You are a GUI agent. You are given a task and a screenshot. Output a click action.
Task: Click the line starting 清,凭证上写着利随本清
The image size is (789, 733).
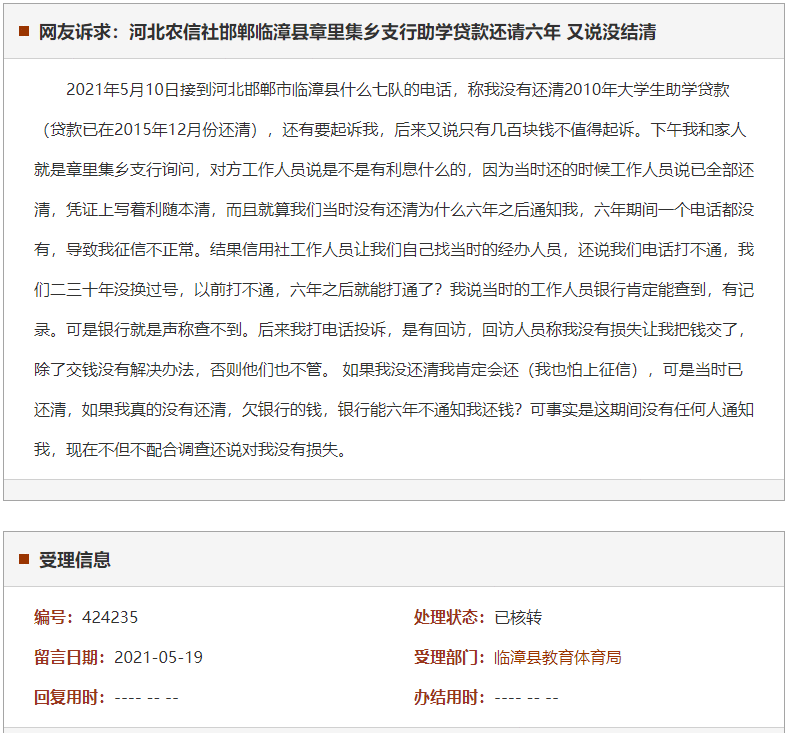click(x=394, y=209)
